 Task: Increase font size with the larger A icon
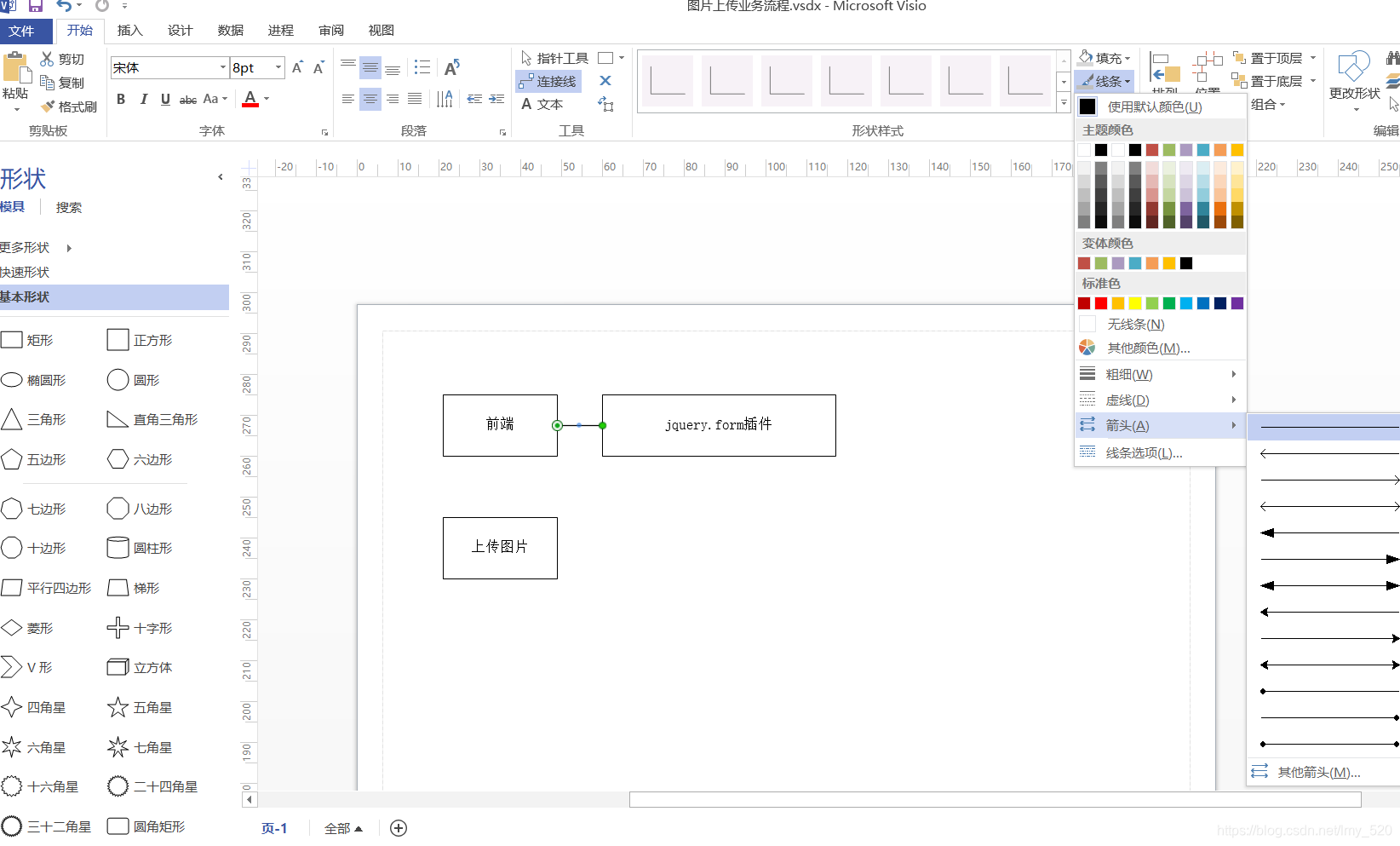click(x=297, y=67)
